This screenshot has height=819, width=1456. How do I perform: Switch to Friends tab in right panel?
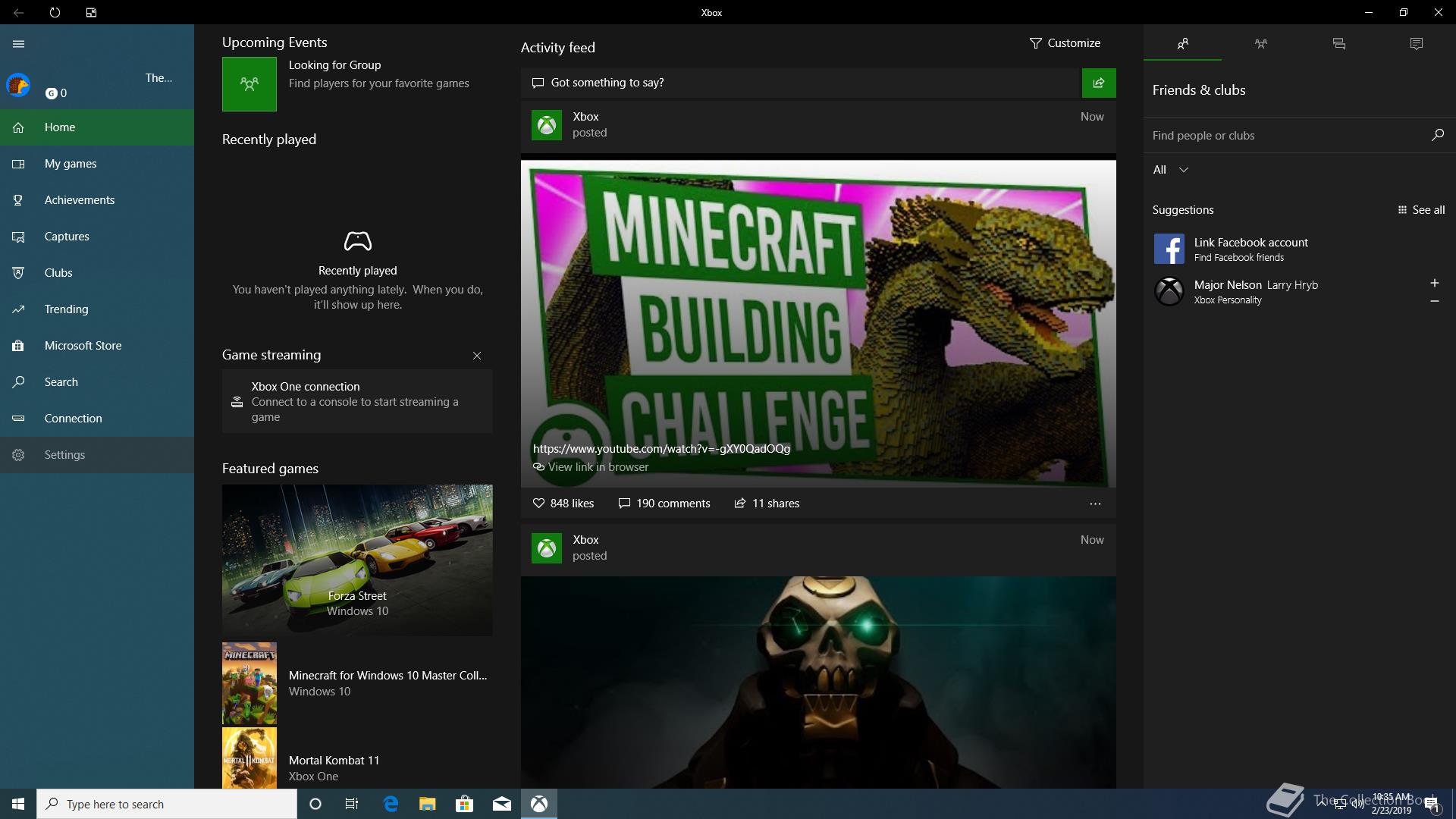(1182, 44)
